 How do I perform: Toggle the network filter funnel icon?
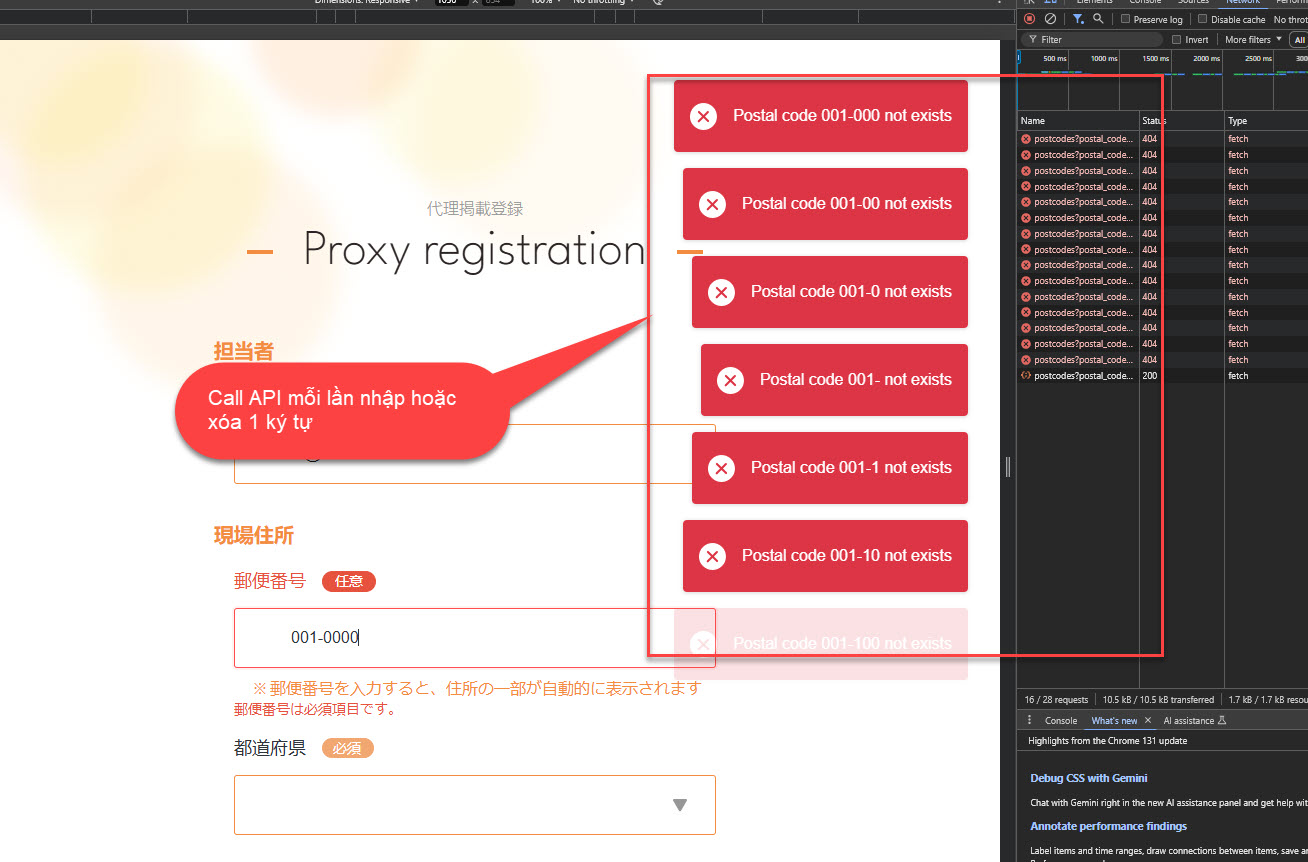pyautogui.click(x=1077, y=19)
